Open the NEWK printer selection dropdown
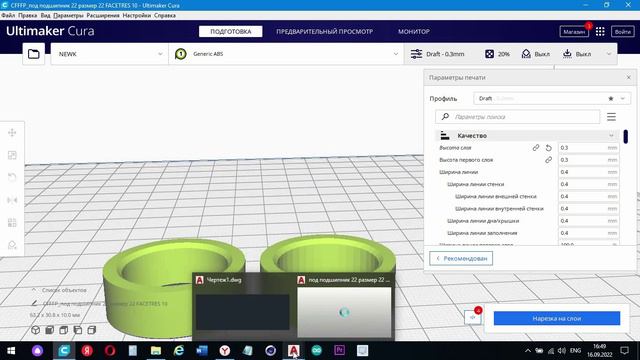This screenshot has height=360, width=640. (x=109, y=54)
